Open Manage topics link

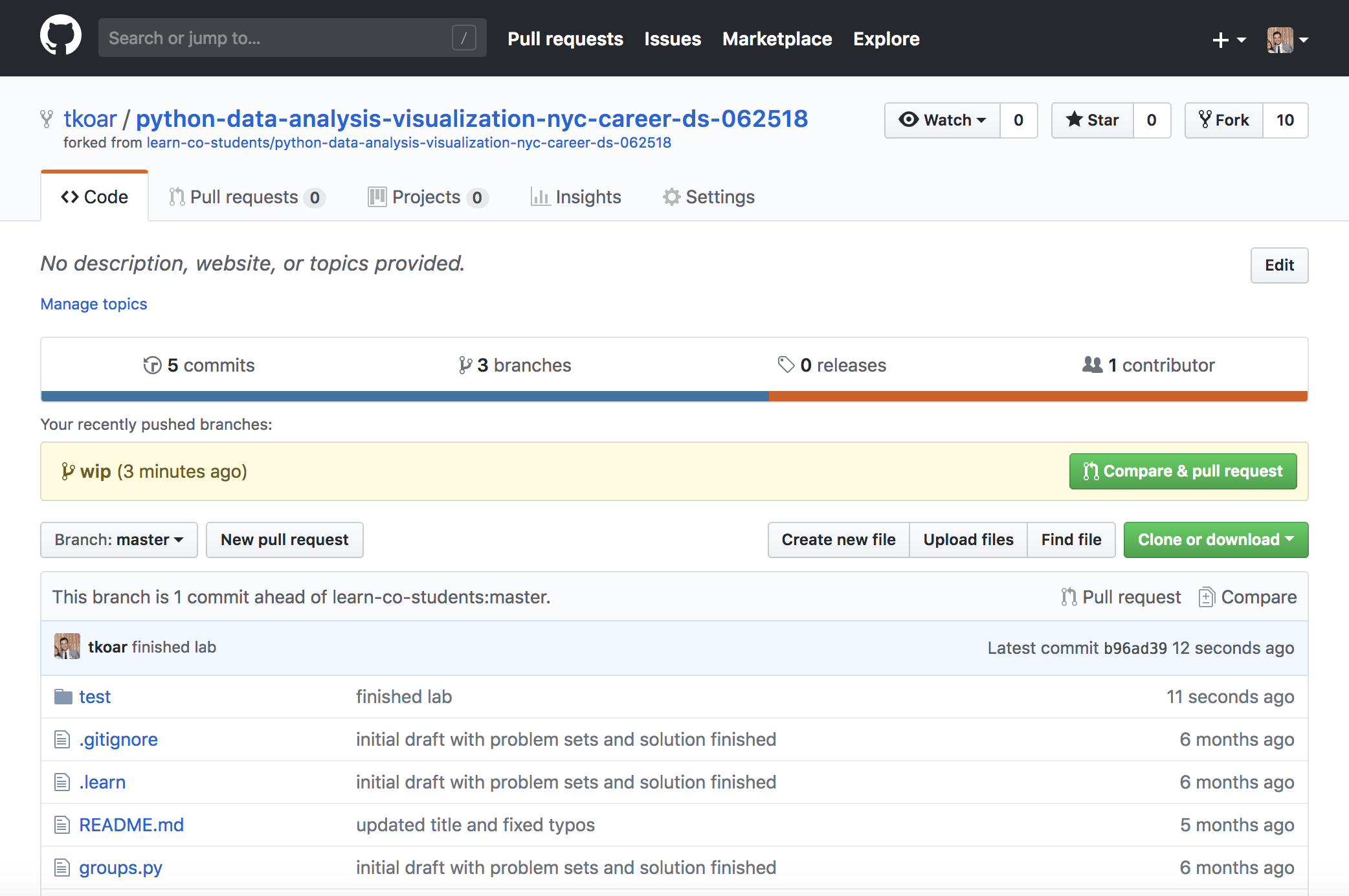tap(94, 304)
